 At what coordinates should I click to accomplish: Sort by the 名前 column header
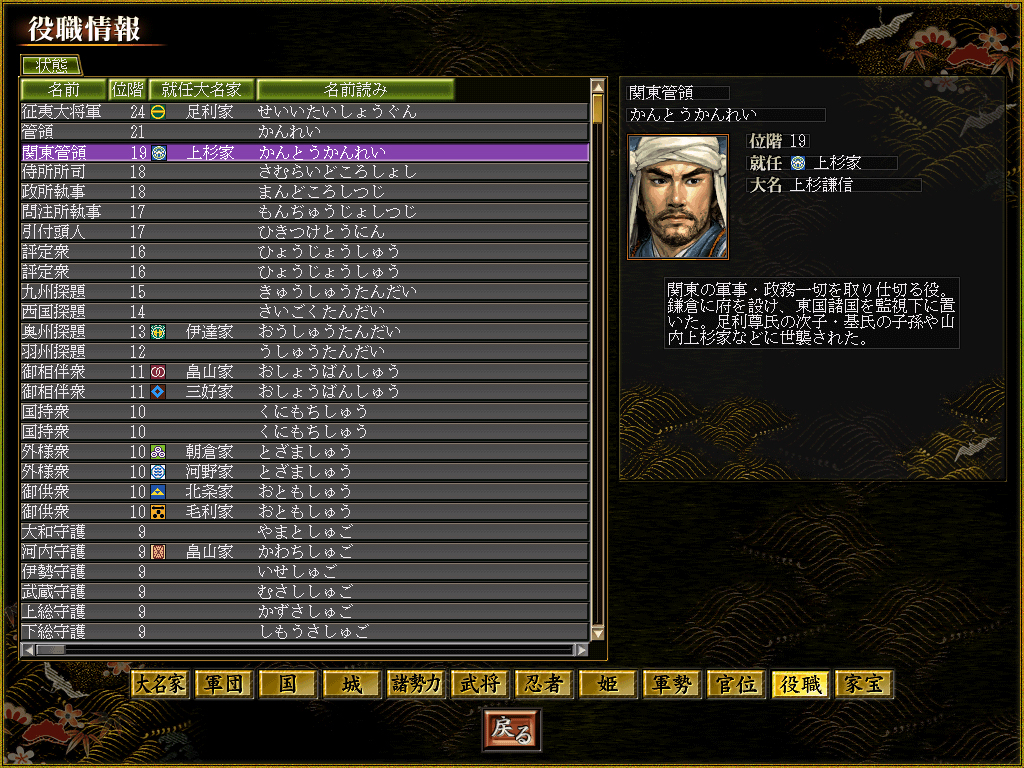click(63, 89)
